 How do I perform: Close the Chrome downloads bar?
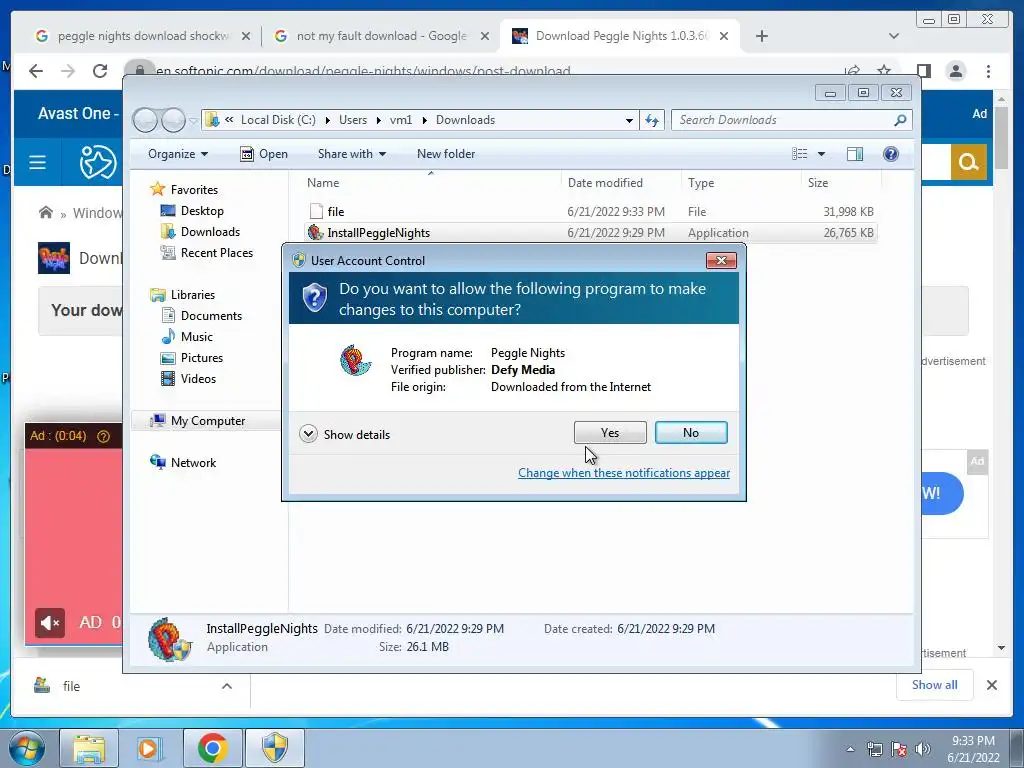(991, 685)
